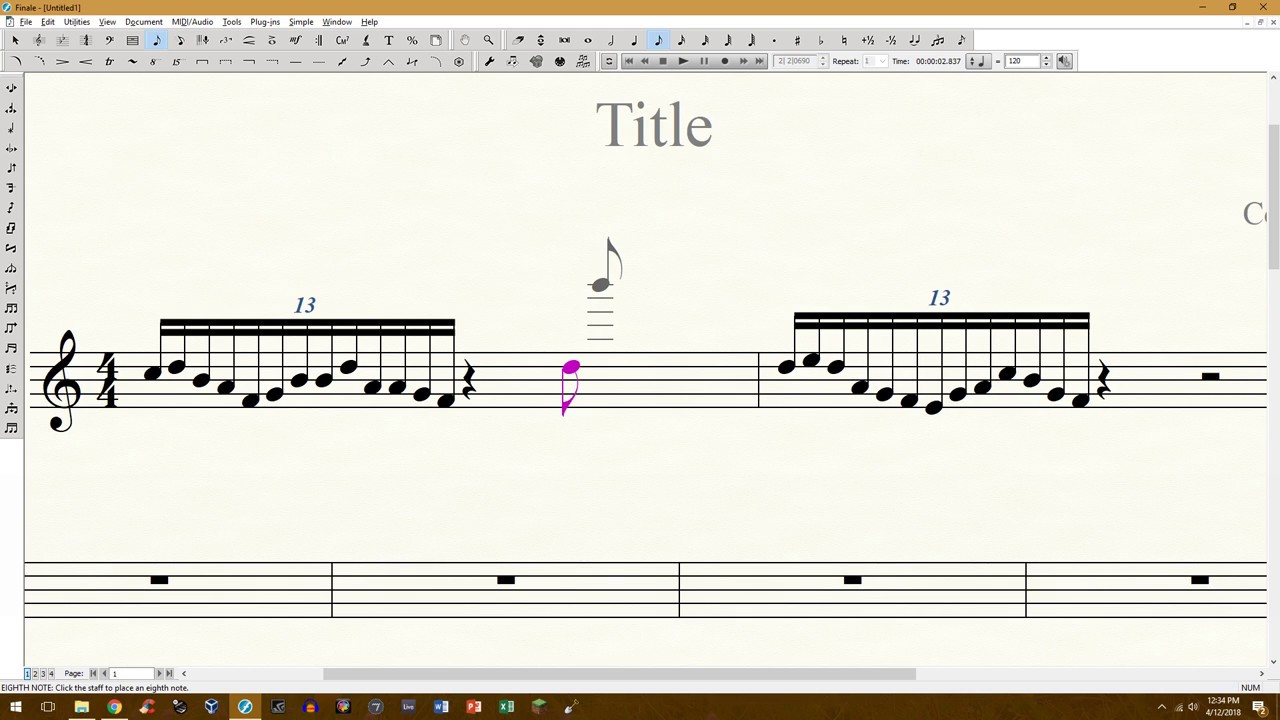Click the page number input field
Viewport: 1280px width, 720px height.
131,674
